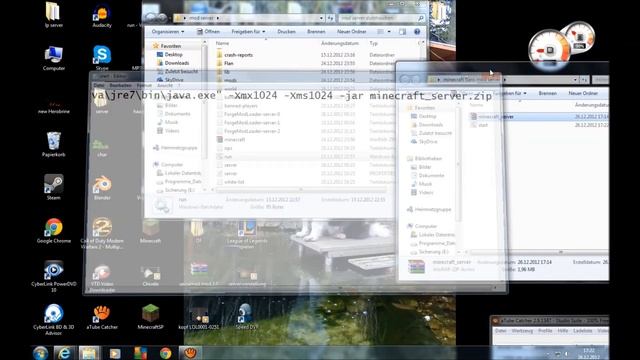Launch CyberLink PowerDVD 10 shortcut
Viewport: 640px width, 360px height.
pyautogui.click(x=53, y=276)
